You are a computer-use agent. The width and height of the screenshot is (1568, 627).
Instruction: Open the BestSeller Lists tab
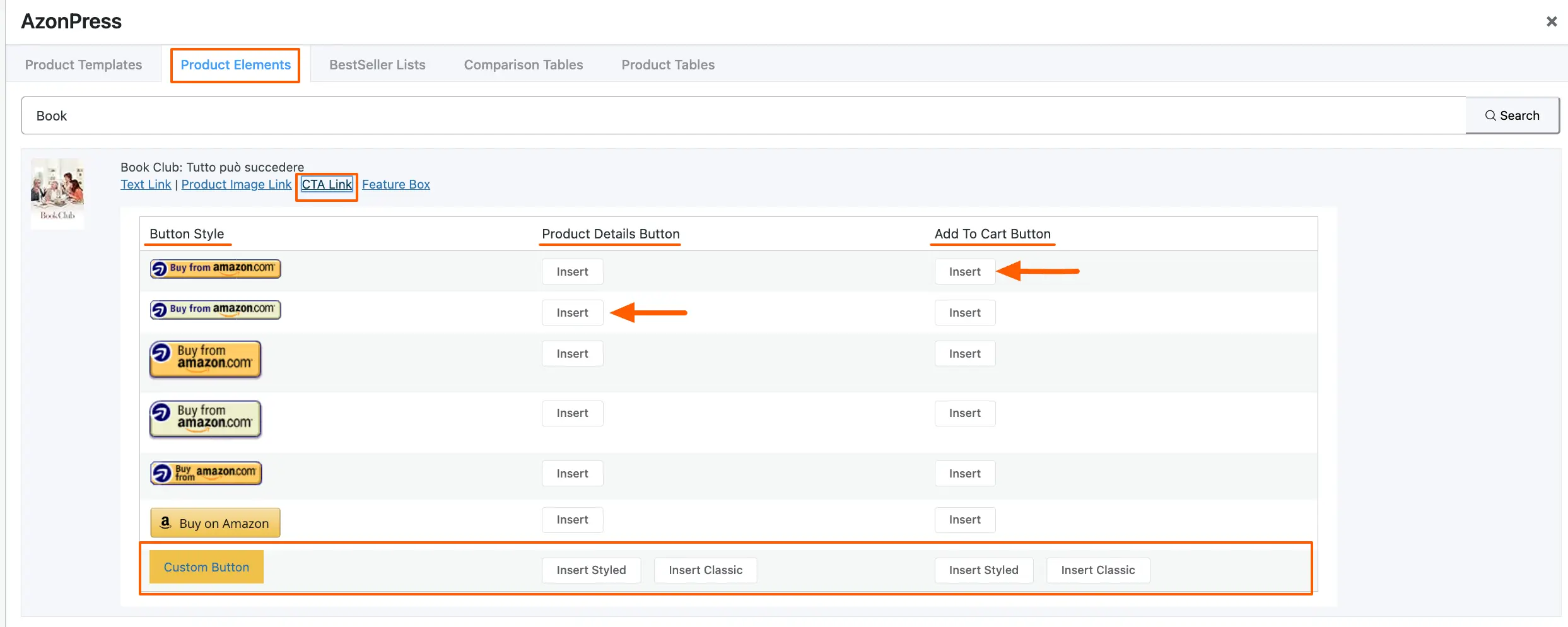click(377, 65)
